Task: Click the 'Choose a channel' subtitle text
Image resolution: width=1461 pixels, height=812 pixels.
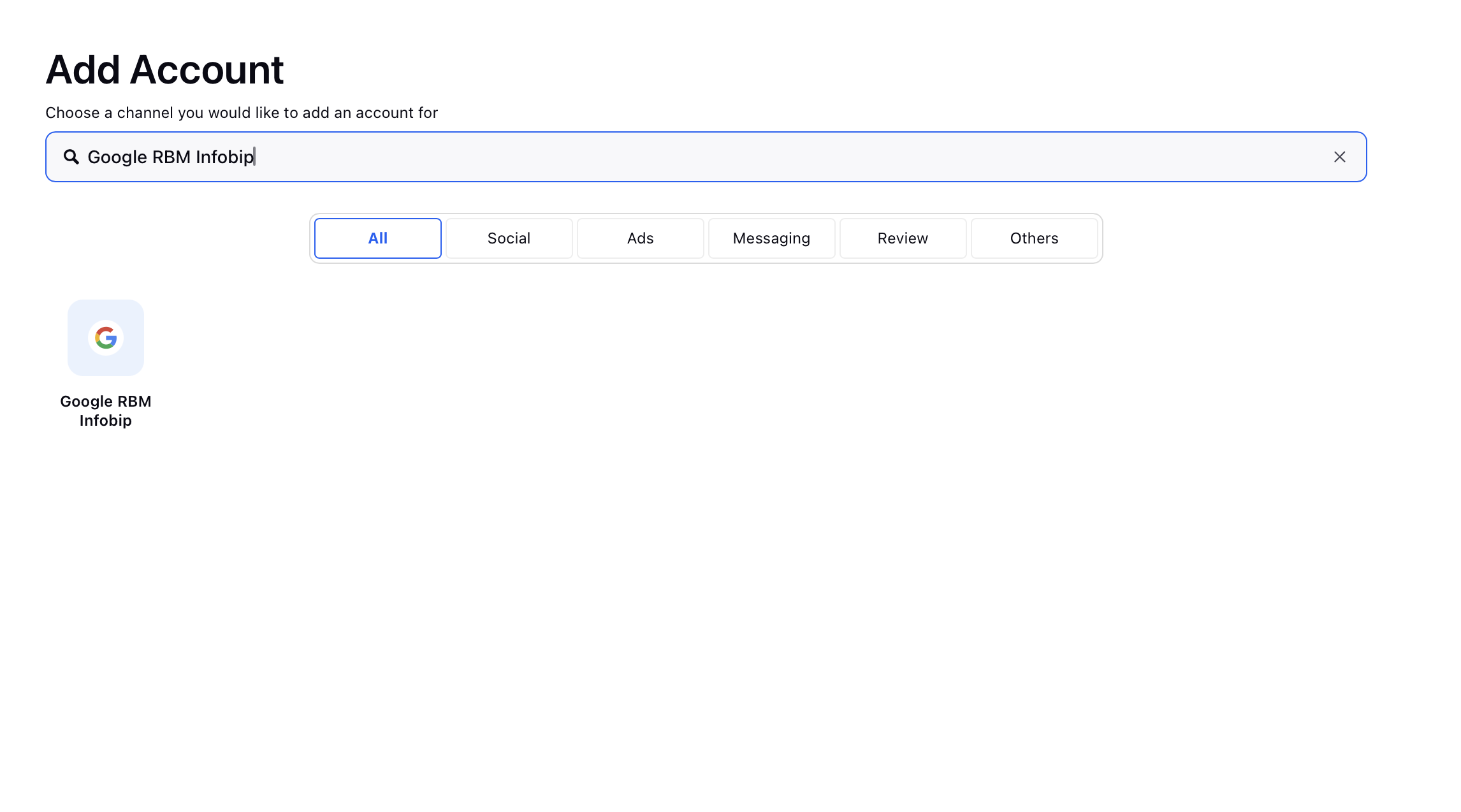Action: pyautogui.click(x=242, y=113)
